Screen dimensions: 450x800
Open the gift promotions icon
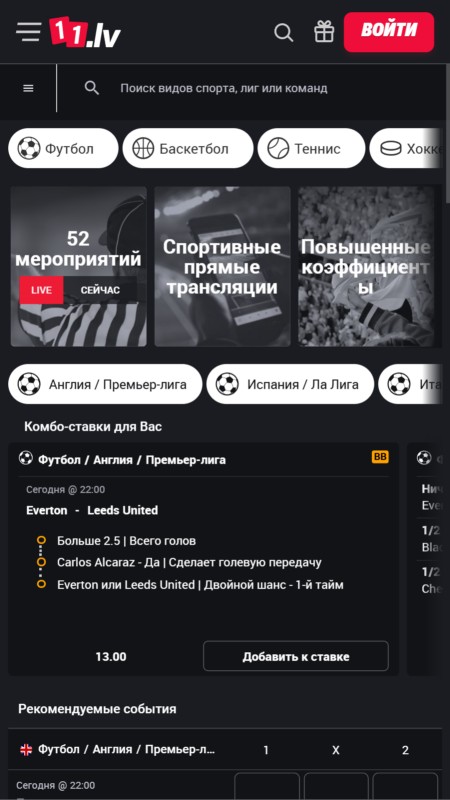pos(324,32)
